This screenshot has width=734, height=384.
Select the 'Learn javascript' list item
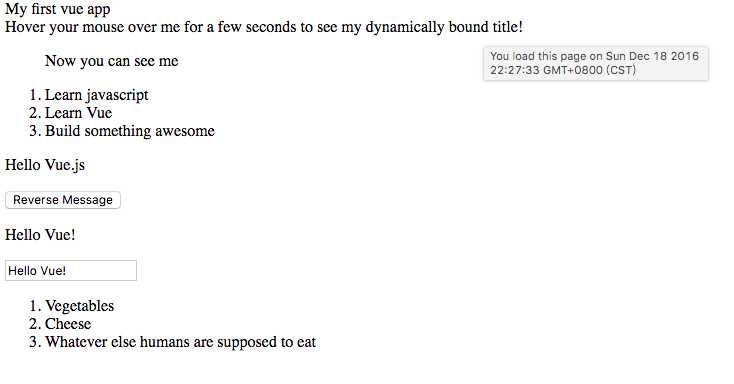(96, 95)
